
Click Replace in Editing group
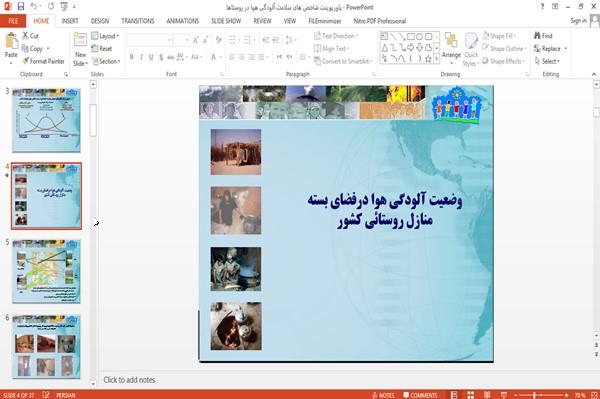(550, 49)
